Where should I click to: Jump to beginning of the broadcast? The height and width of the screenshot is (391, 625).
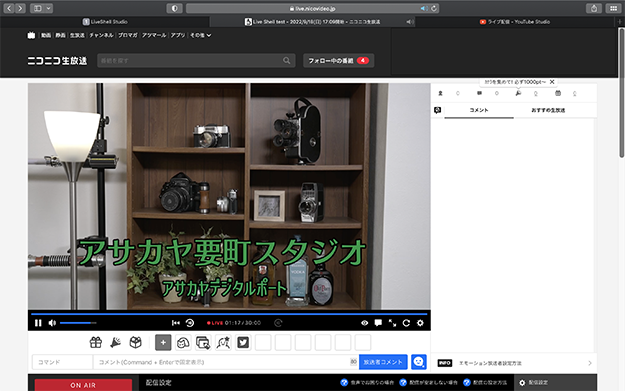[175, 323]
